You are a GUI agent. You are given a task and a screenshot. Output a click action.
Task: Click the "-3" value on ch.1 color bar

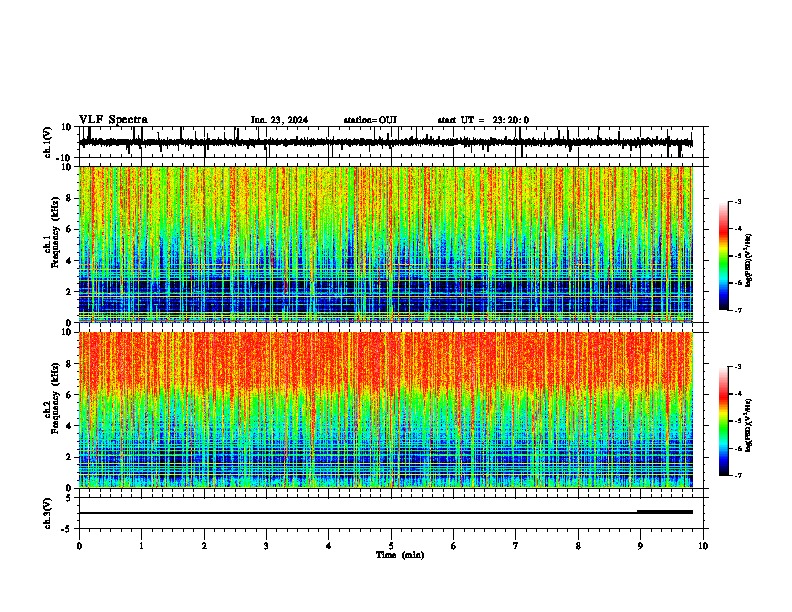click(737, 201)
